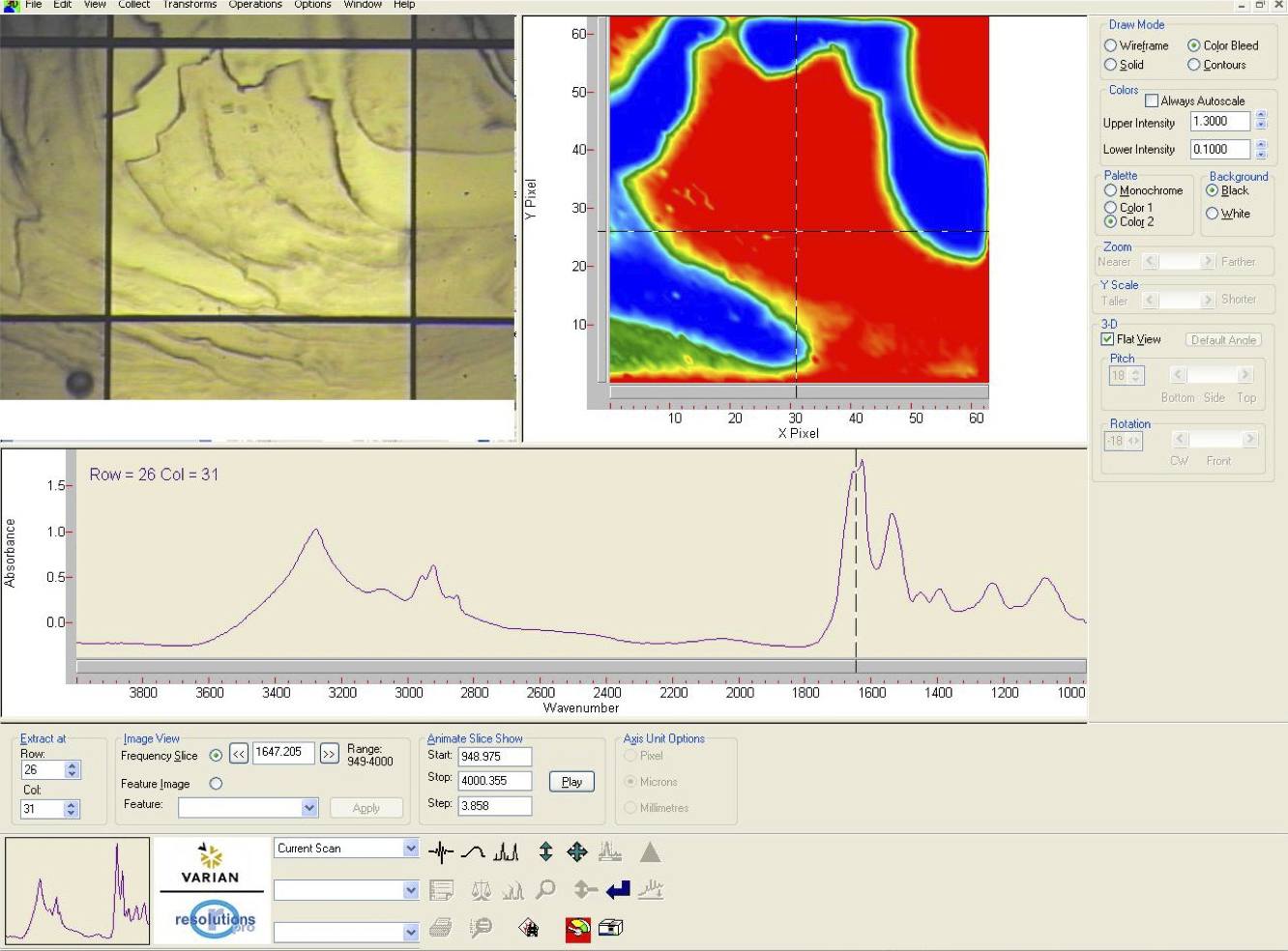
Task: Click the single-beam curve icon
Action: (x=473, y=851)
